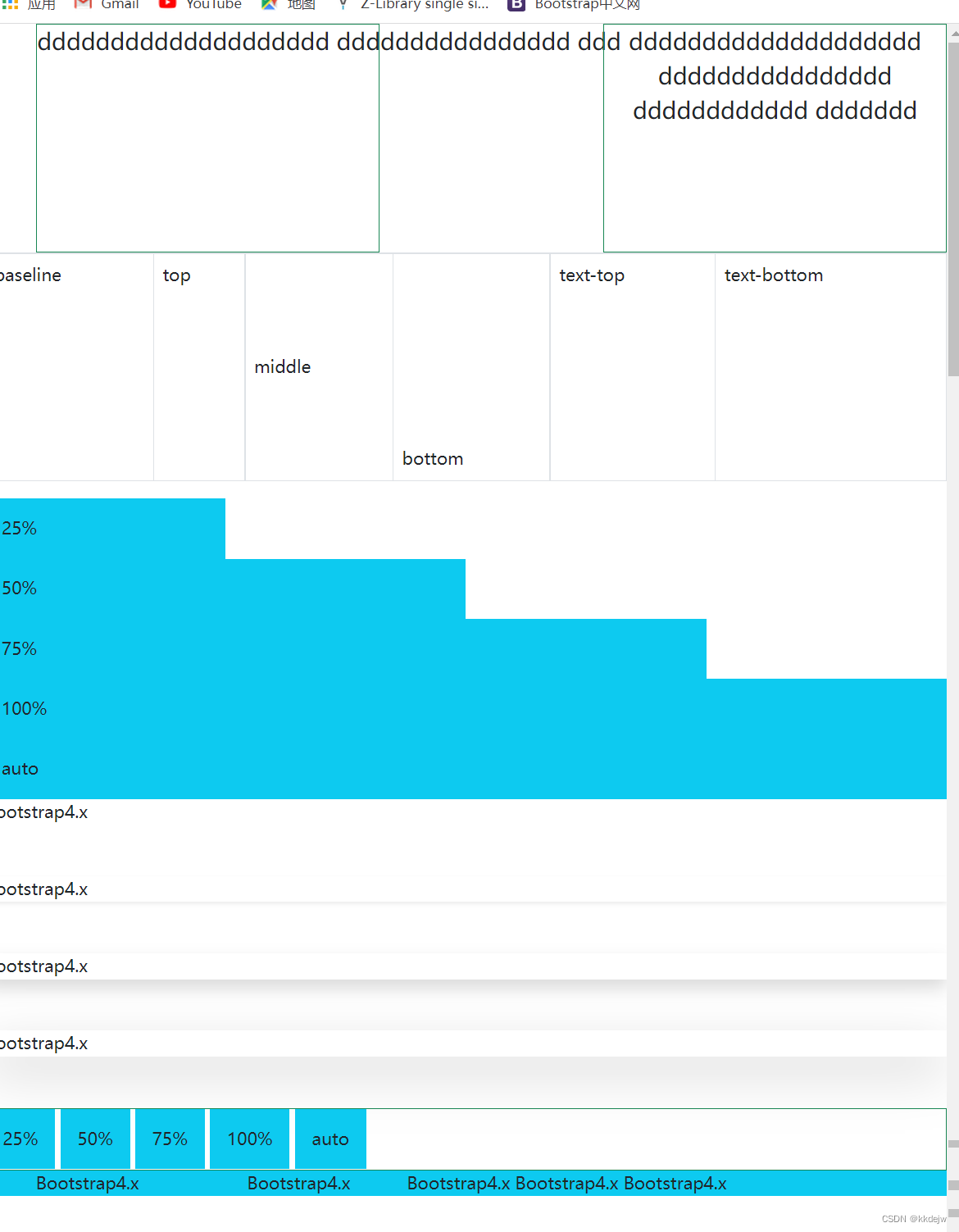The height and width of the screenshot is (1232, 959).
Task: Open the Bootstrap中文网 bookmark
Action: point(574,4)
